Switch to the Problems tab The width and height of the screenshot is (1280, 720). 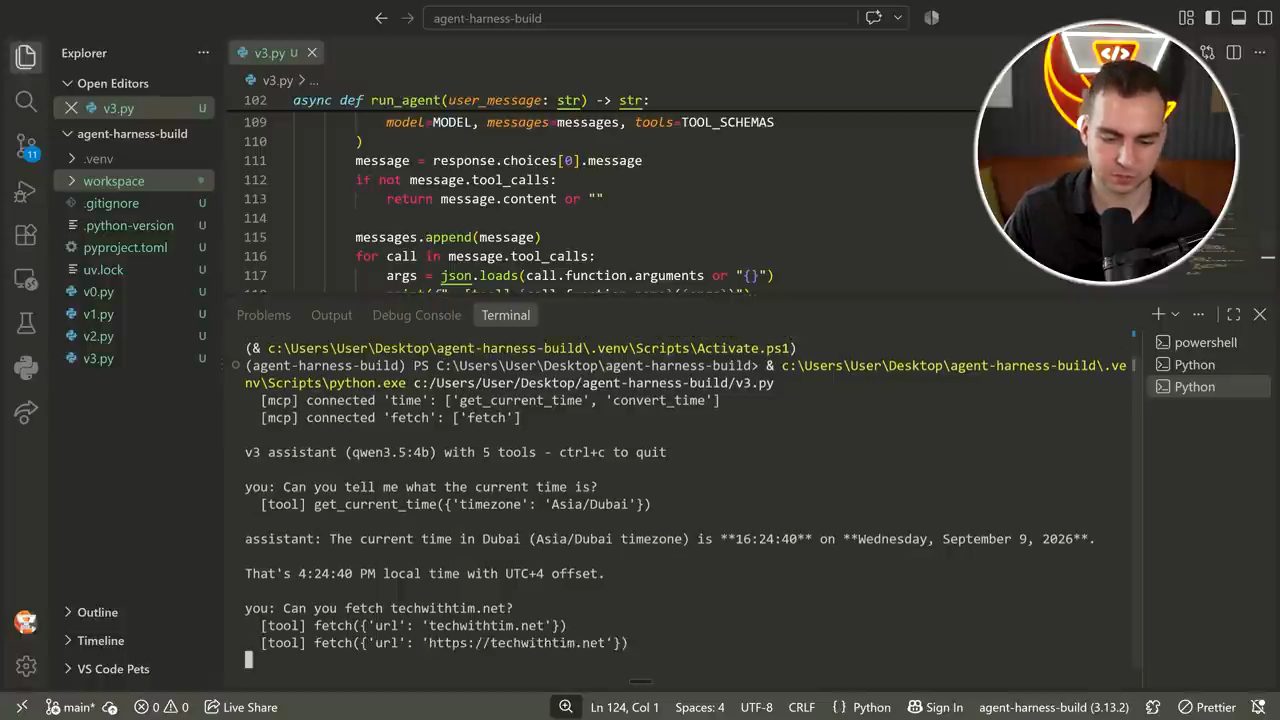tap(263, 315)
